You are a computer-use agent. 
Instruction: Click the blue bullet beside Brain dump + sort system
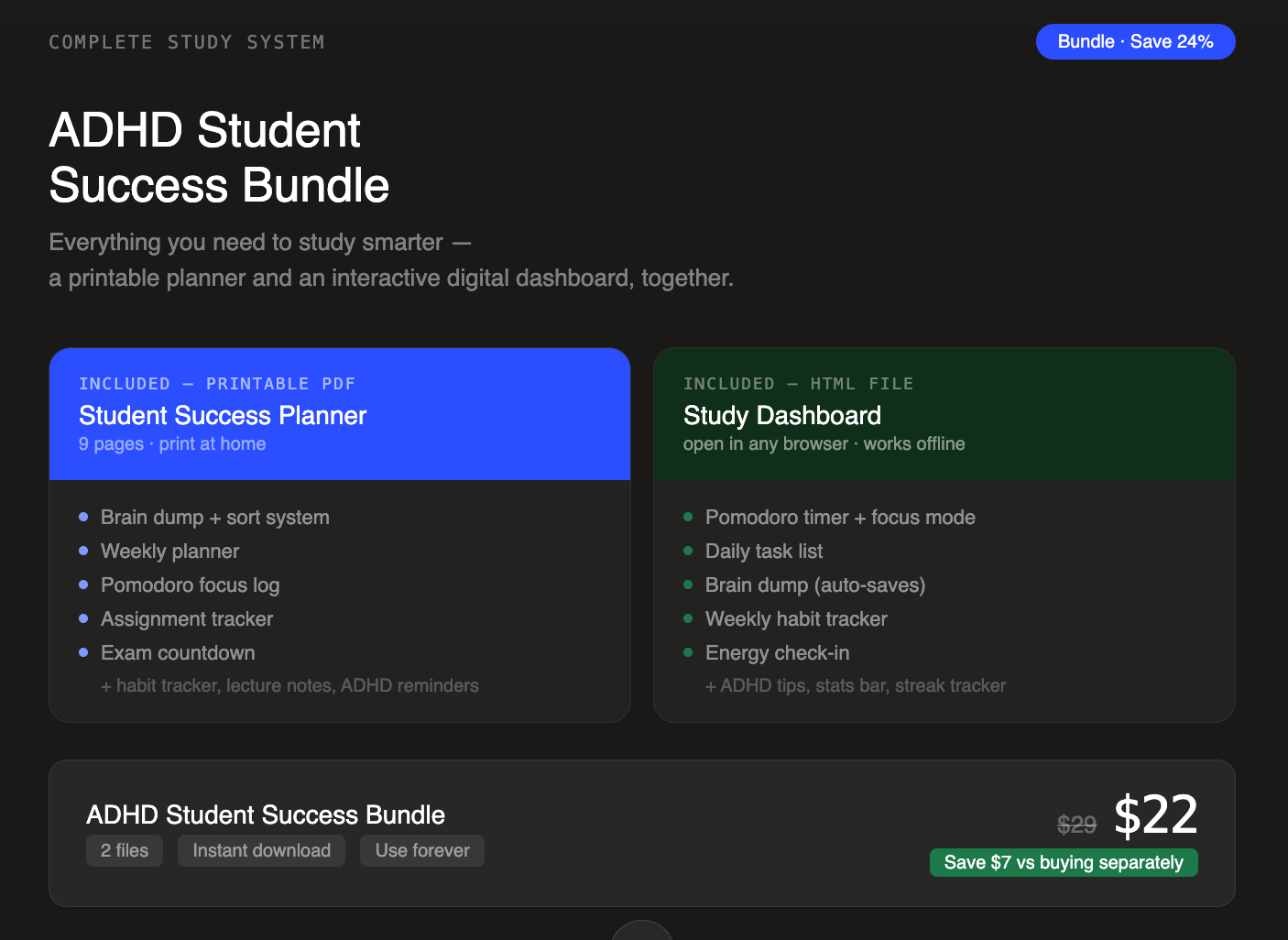pyautogui.click(x=83, y=517)
